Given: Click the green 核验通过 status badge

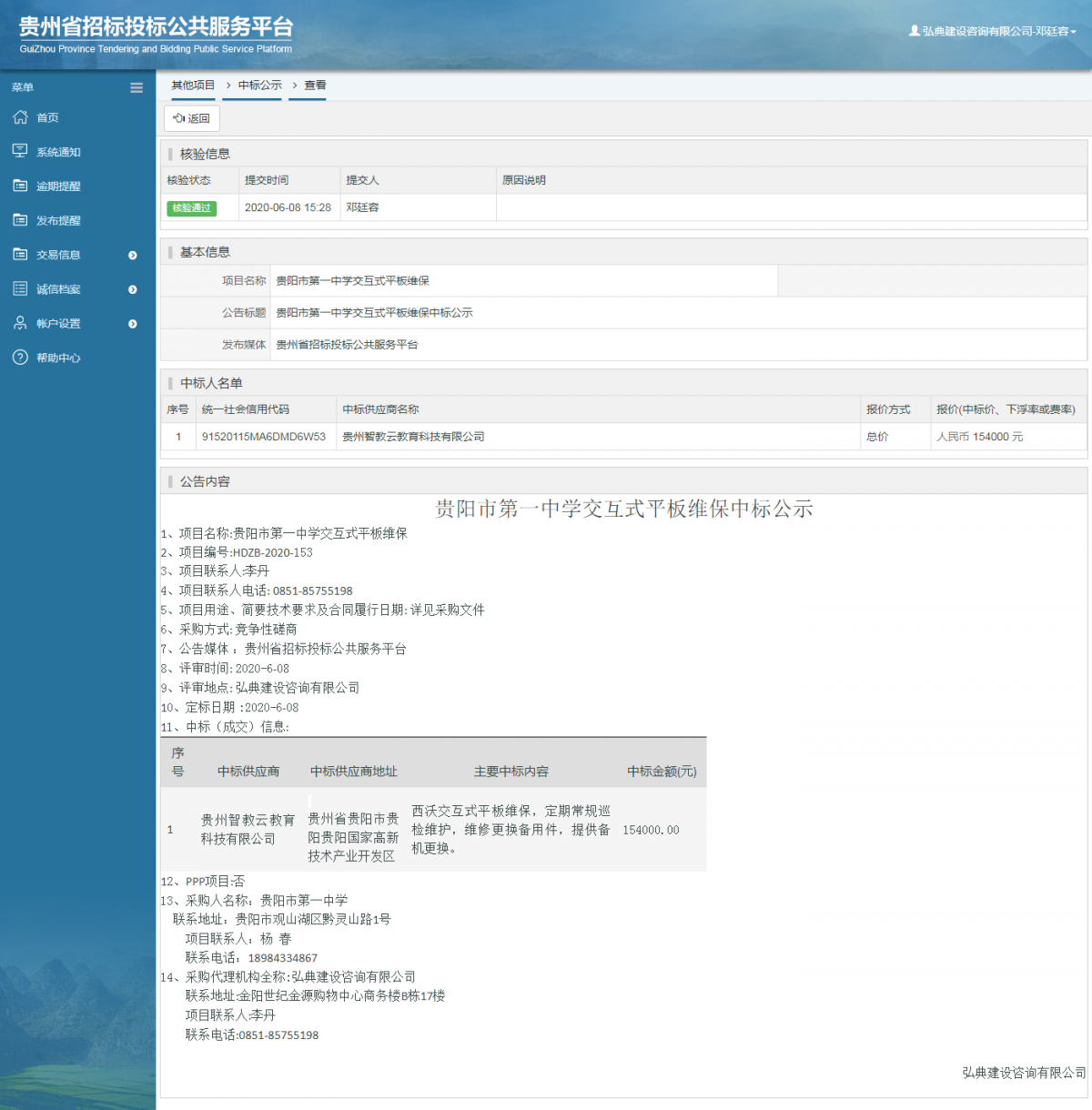Looking at the screenshot, I should (191, 208).
